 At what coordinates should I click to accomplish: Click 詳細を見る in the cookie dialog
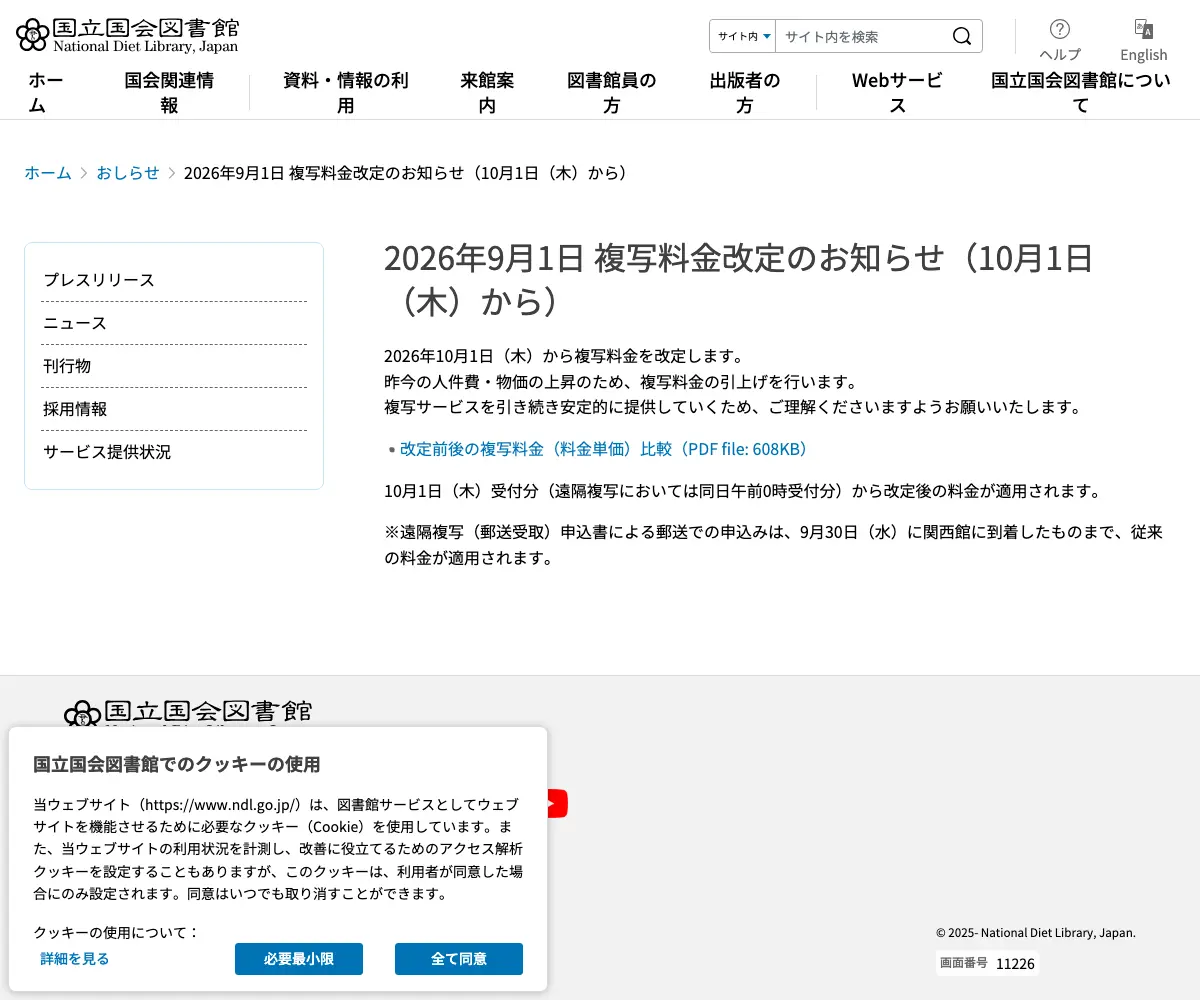[x=75, y=959]
